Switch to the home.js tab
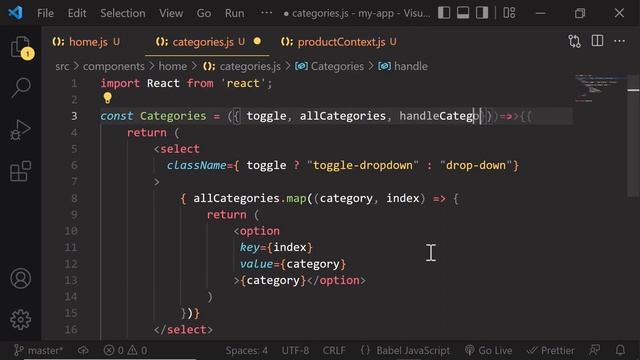640x360 pixels. pyautogui.click(x=87, y=42)
